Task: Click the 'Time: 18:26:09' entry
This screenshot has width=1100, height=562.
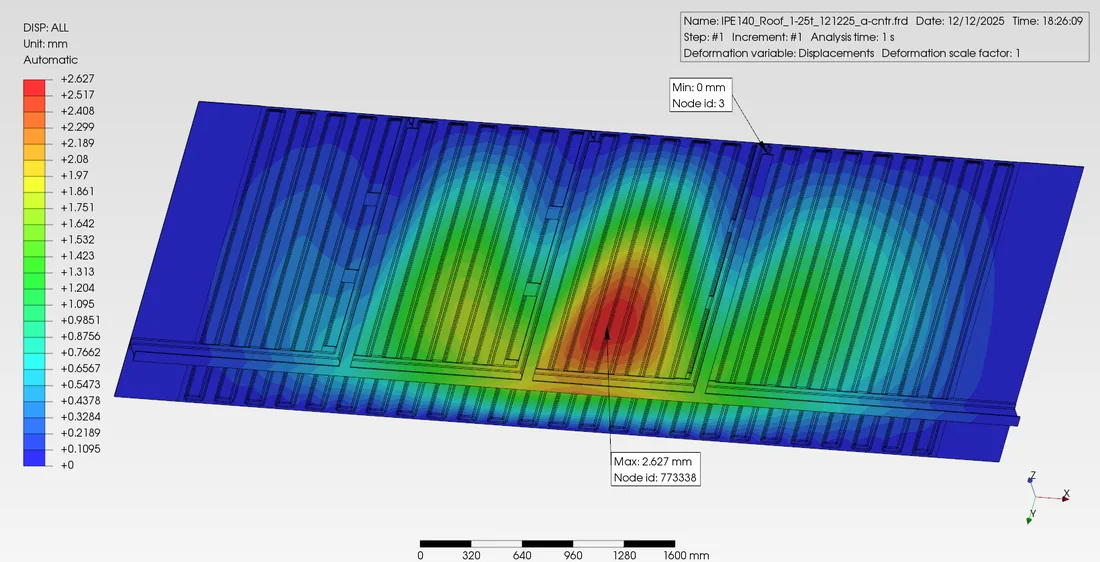Action: tap(1048, 22)
